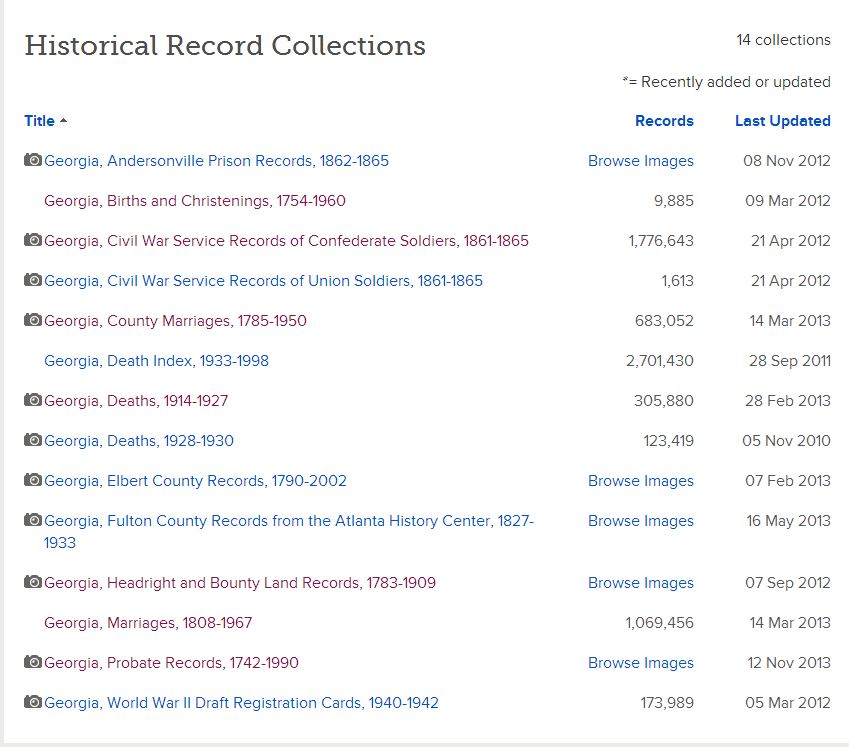Sort by the Records column header

point(664,120)
